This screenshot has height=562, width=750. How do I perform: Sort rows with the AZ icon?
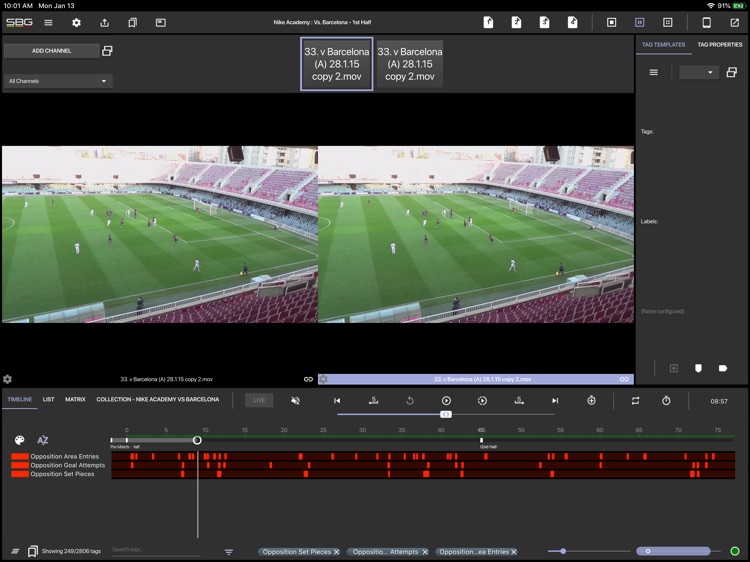tap(43, 440)
